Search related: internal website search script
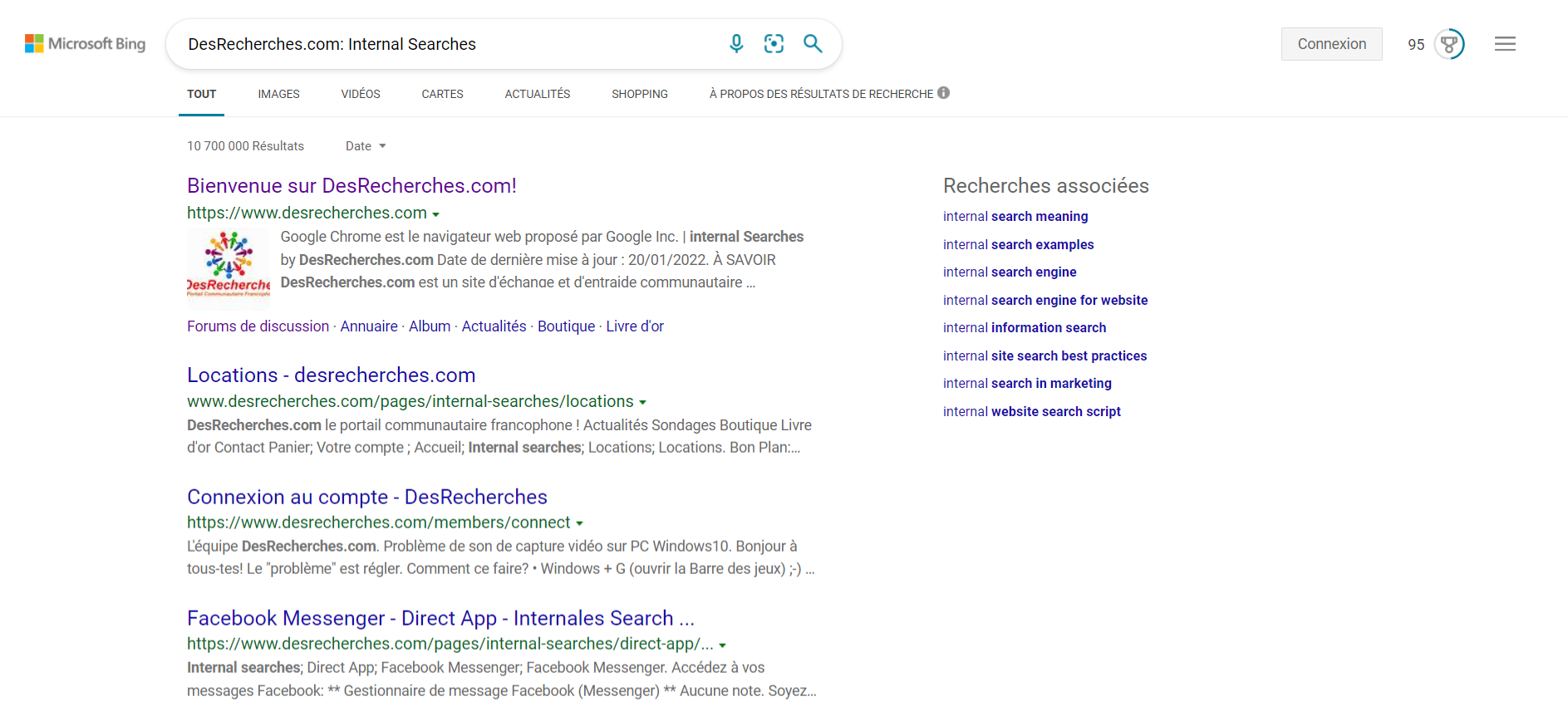The image size is (1568, 716). coord(1032,411)
